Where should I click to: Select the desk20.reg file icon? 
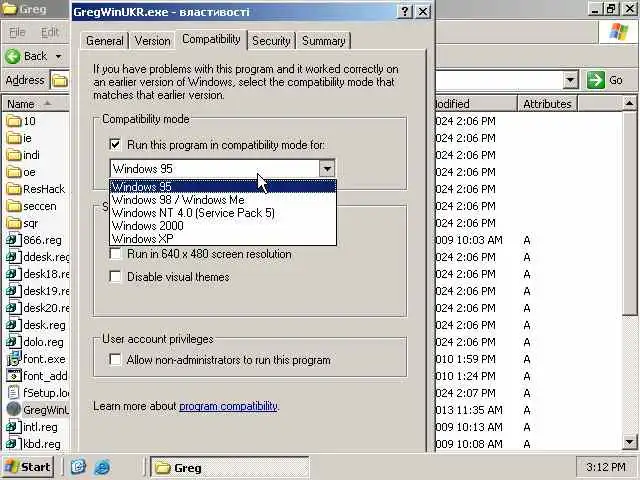pos(14,308)
